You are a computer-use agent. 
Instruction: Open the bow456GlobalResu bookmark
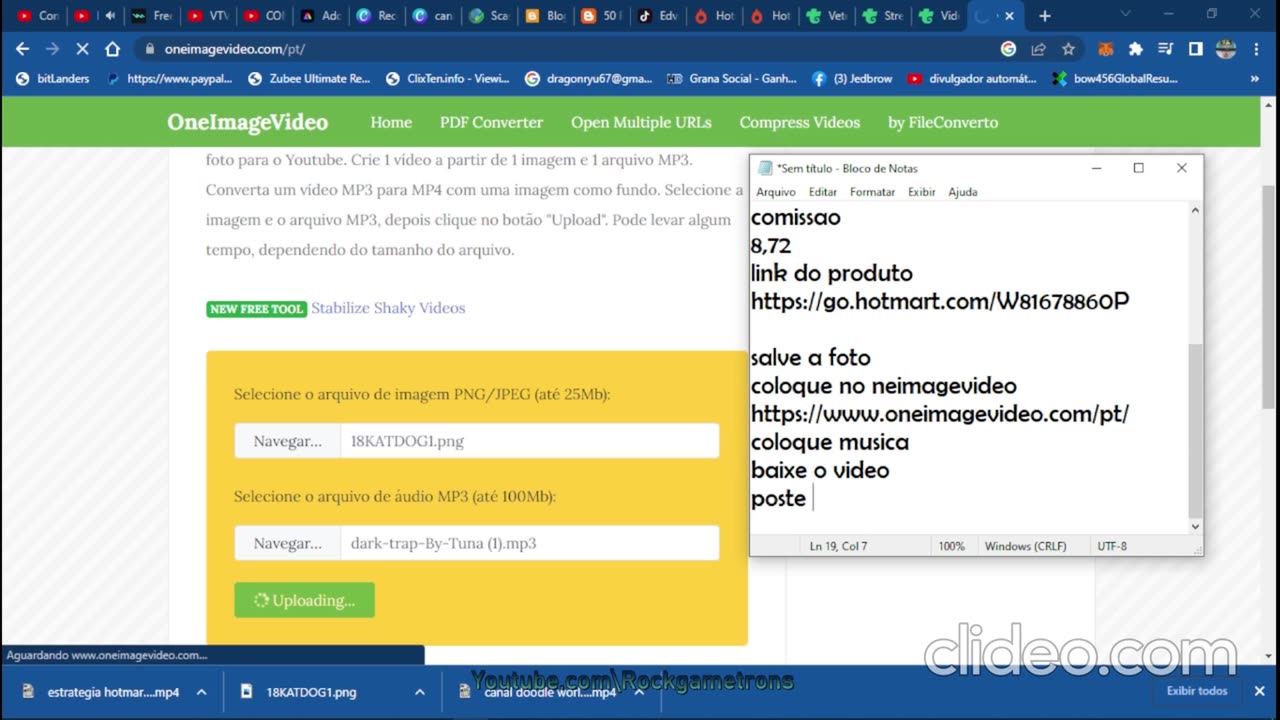[x=1115, y=78]
